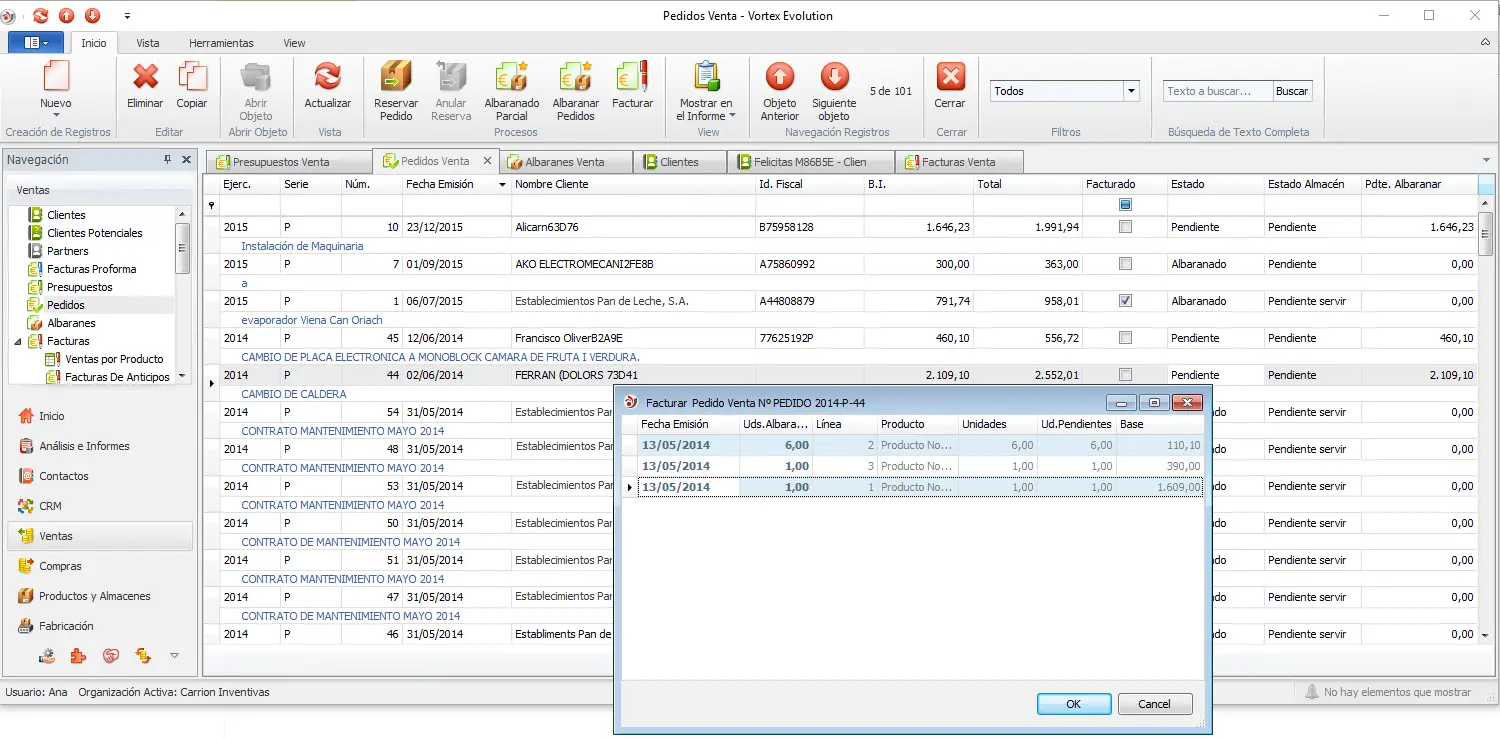Click the Reservar Pedido icon
Image resolution: width=1500 pixels, height=738 pixels.
click(x=396, y=76)
